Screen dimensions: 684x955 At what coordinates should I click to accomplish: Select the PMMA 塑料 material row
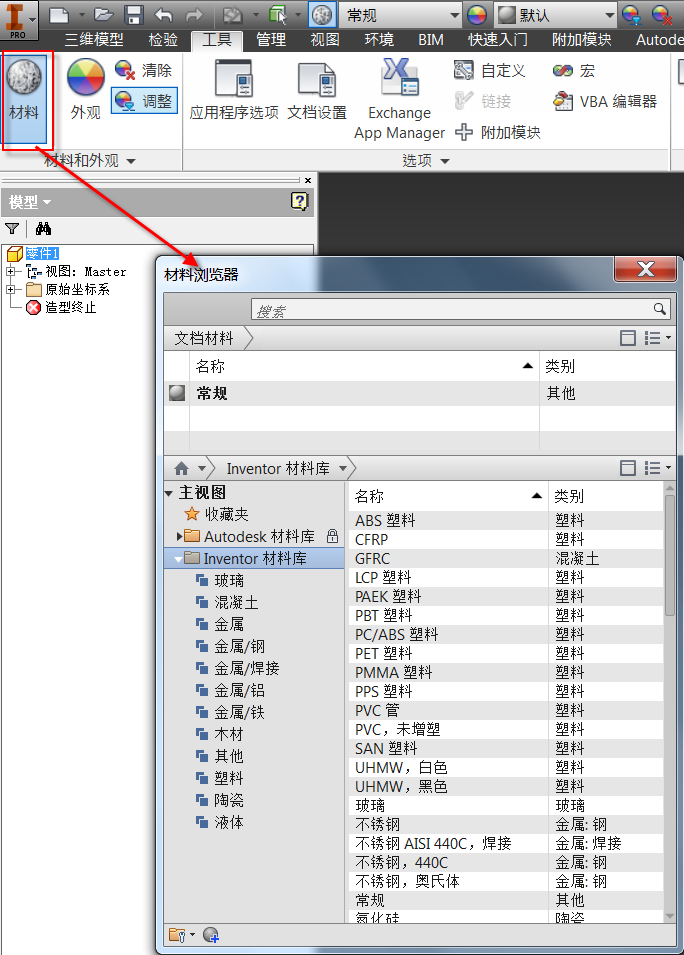[x=394, y=672]
